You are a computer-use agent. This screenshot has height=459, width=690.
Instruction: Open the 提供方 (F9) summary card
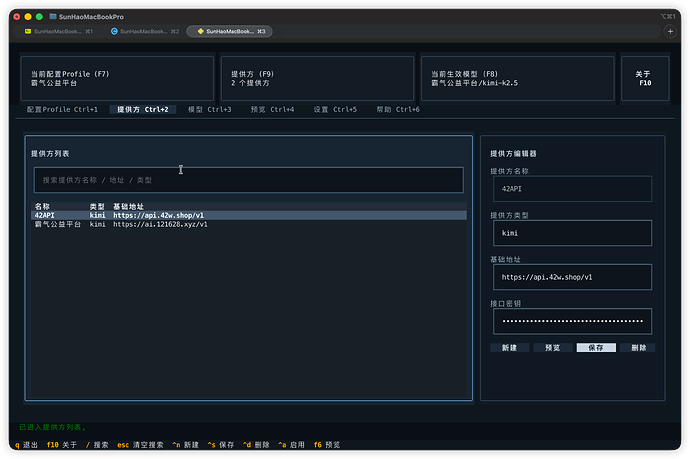317,78
